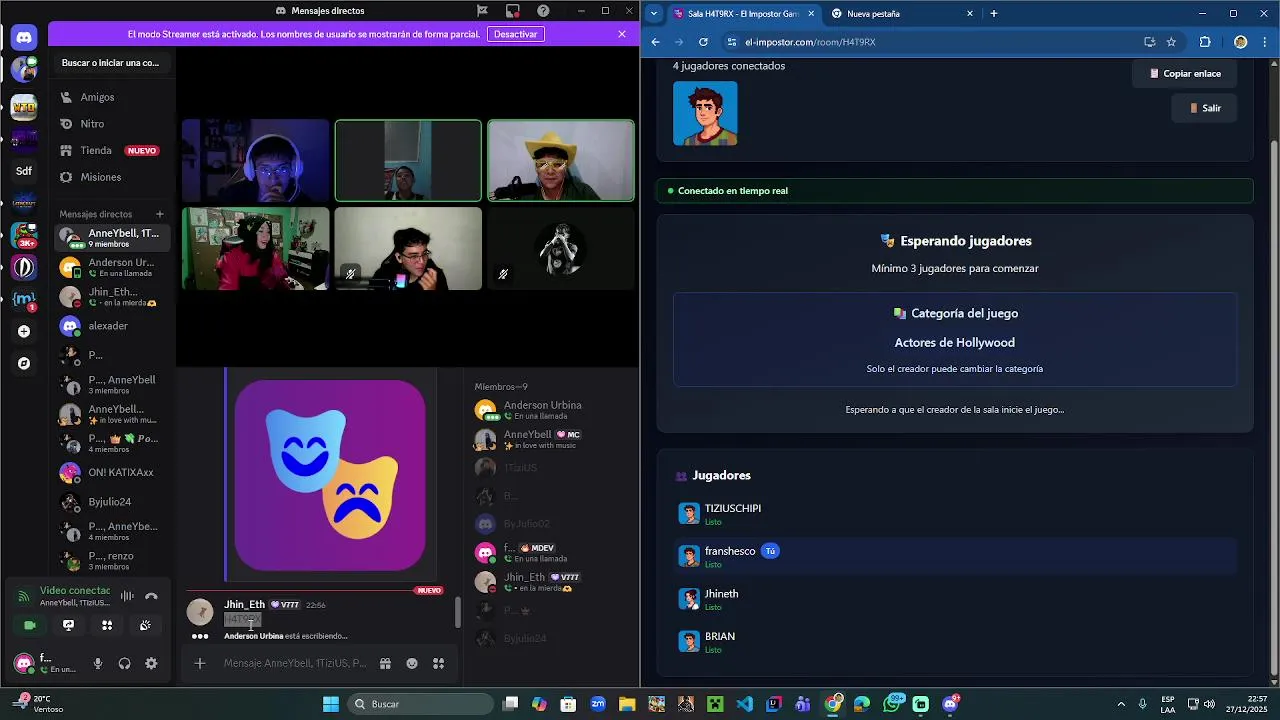
Task: Toggle noise suppression waveform icon
Action: pyautogui.click(x=127, y=596)
